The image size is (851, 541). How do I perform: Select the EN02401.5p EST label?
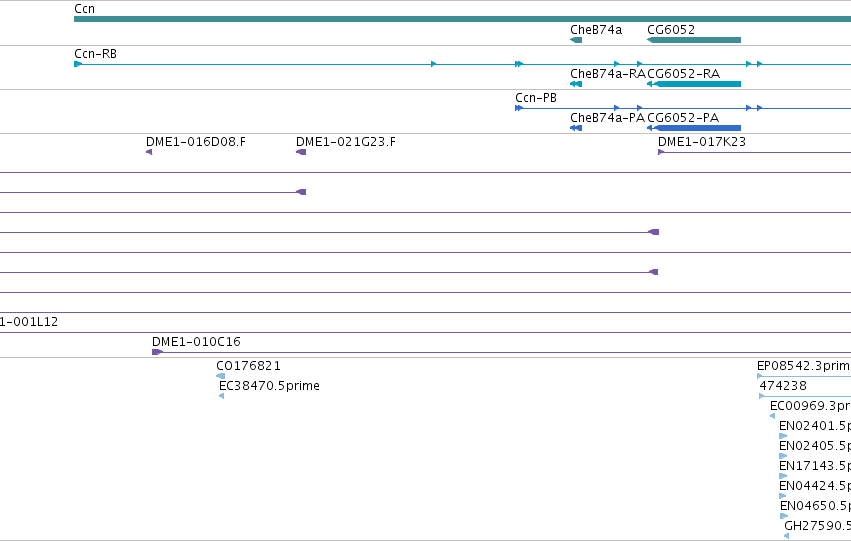[815, 426]
